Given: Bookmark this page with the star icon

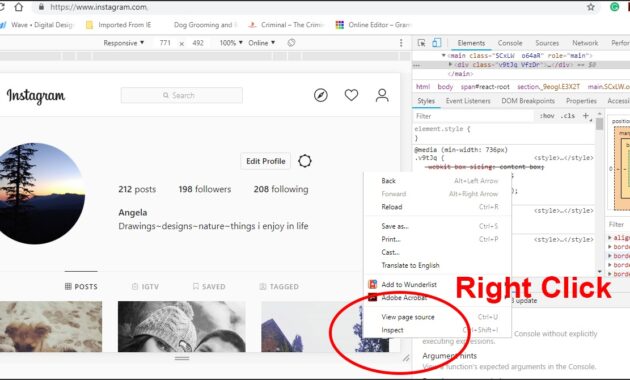Looking at the screenshot, I should [x=591, y=7].
